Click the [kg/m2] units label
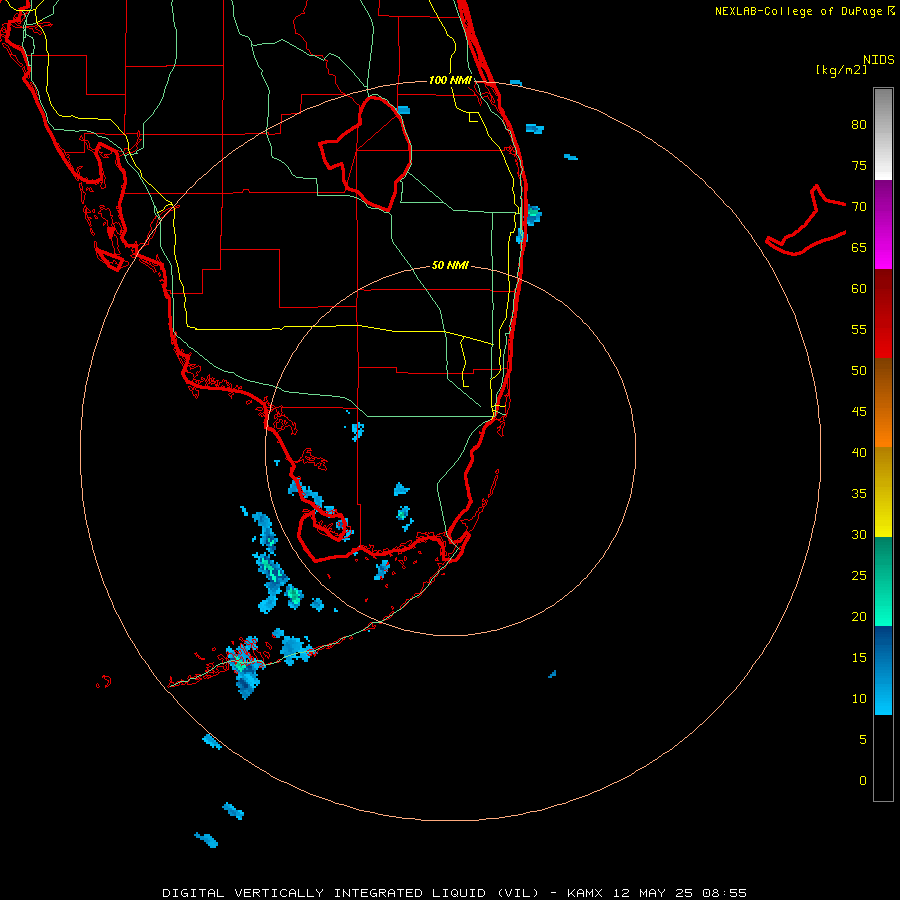Viewport: 900px width, 900px height. 841,70
